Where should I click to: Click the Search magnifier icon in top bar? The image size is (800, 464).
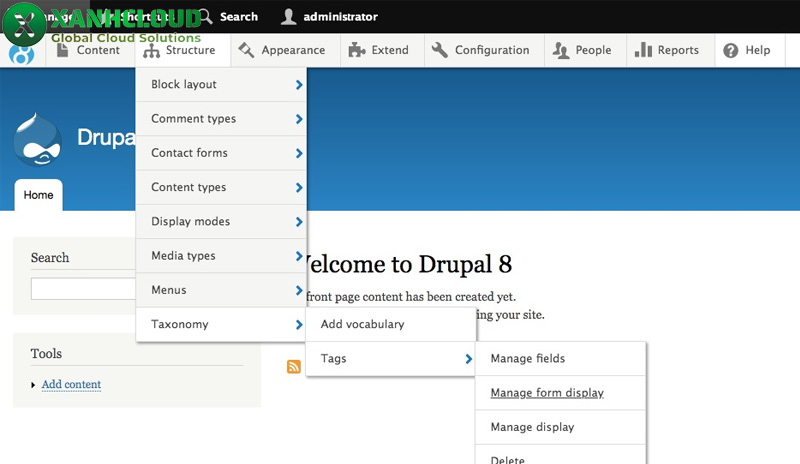206,16
